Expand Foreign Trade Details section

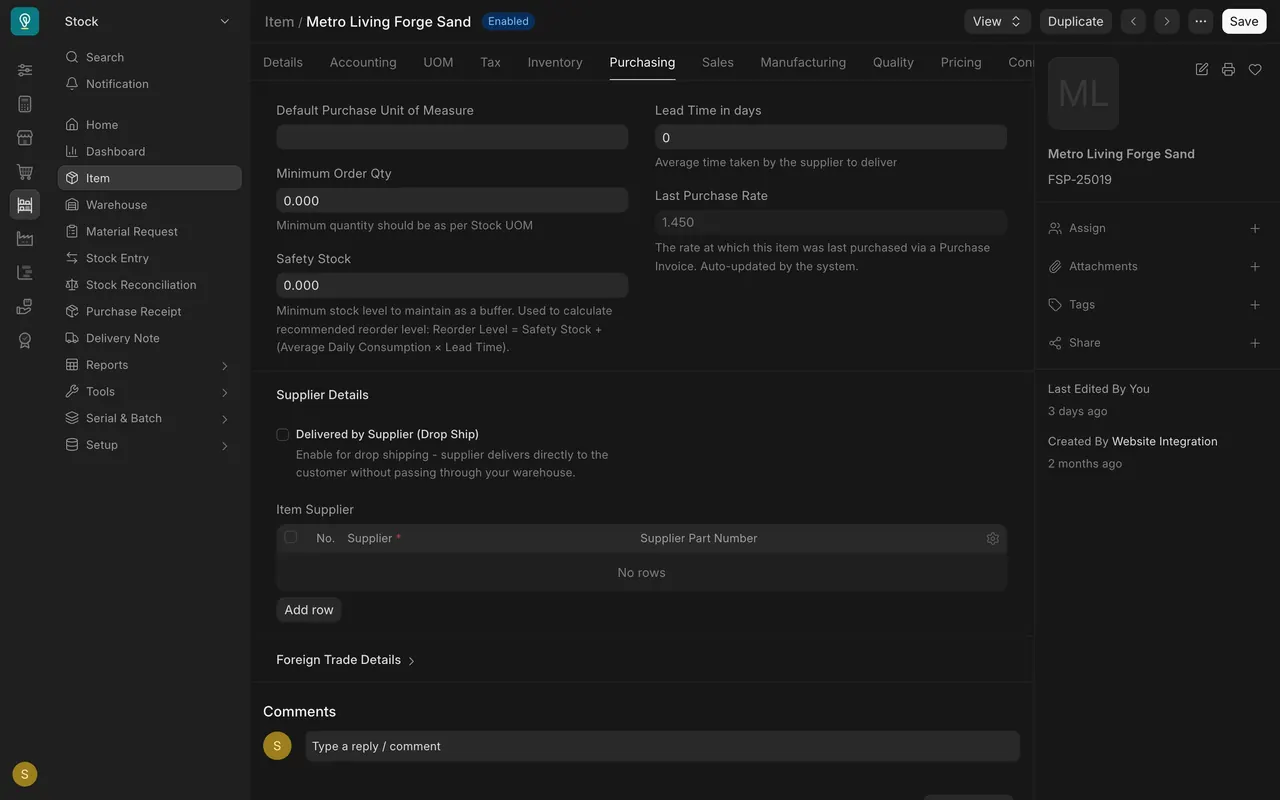pyautogui.click(x=346, y=660)
